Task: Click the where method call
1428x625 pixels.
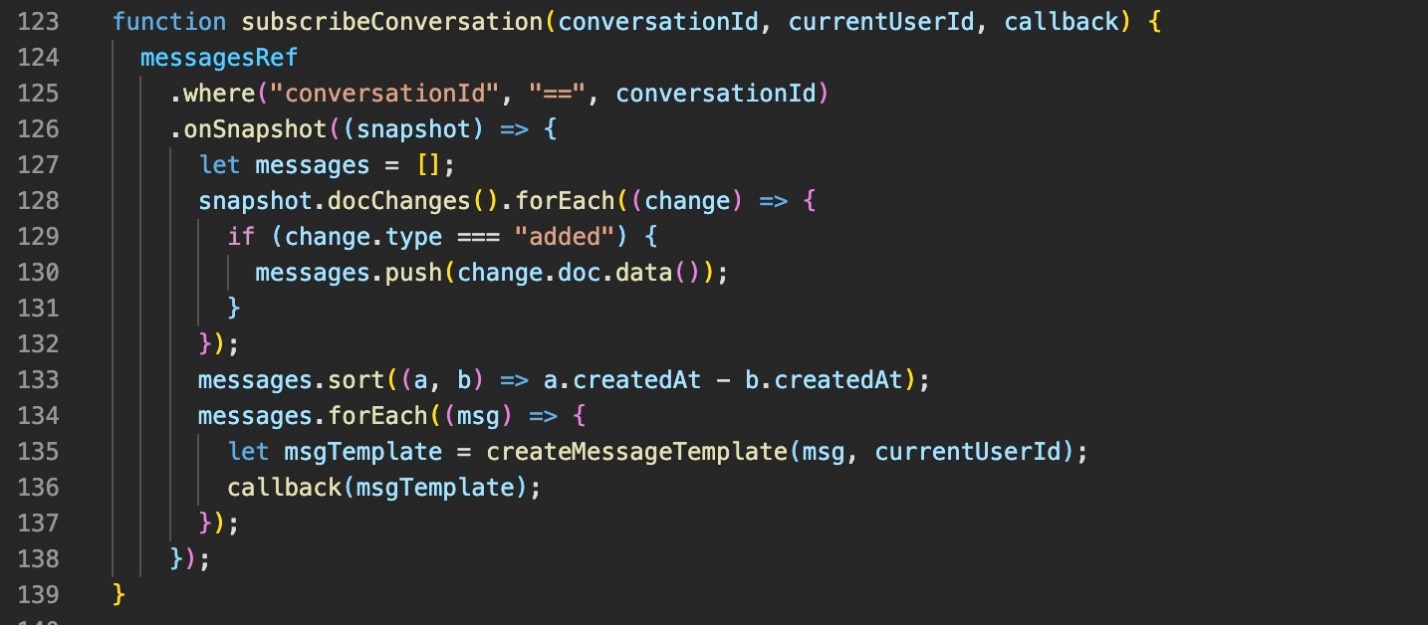Action: (x=219, y=93)
